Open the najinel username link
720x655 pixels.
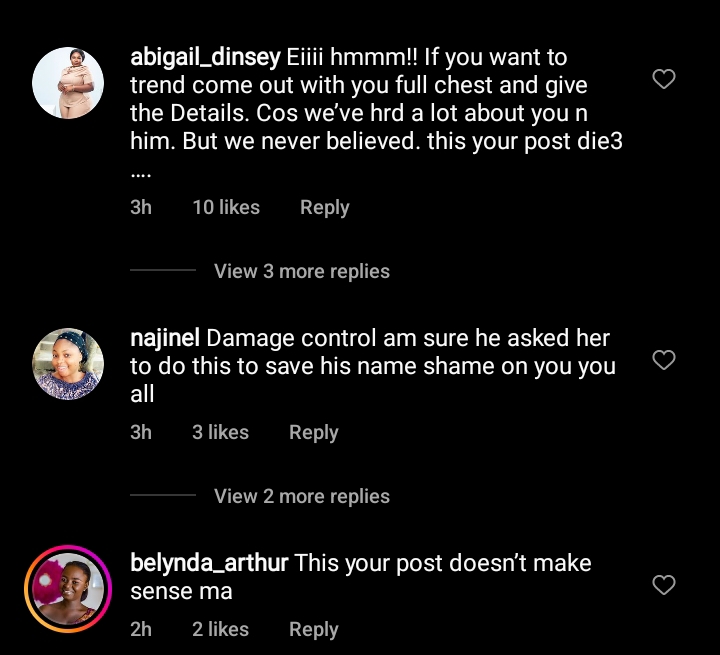pos(165,338)
